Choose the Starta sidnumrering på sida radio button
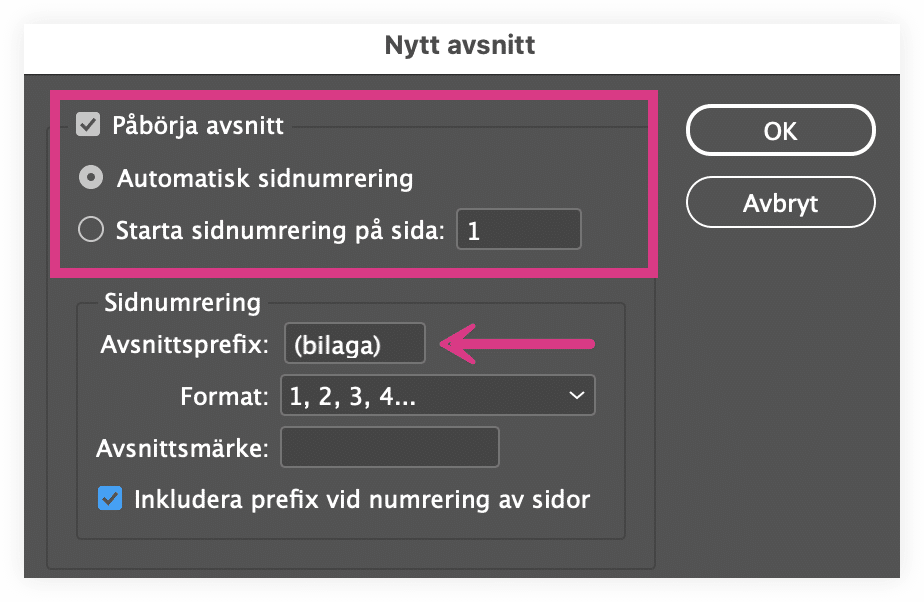 point(91,231)
